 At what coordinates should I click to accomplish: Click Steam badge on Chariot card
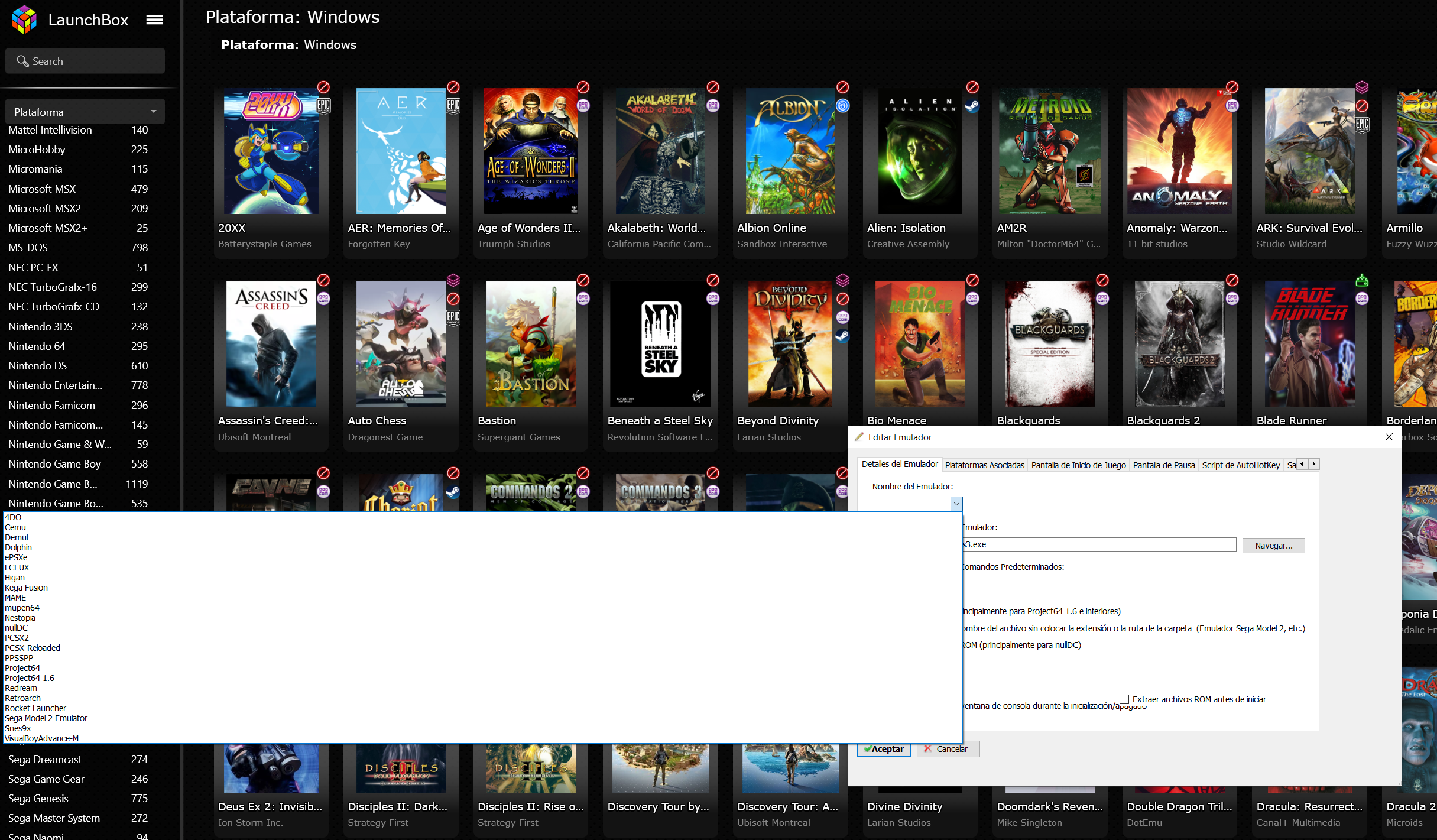click(x=453, y=491)
